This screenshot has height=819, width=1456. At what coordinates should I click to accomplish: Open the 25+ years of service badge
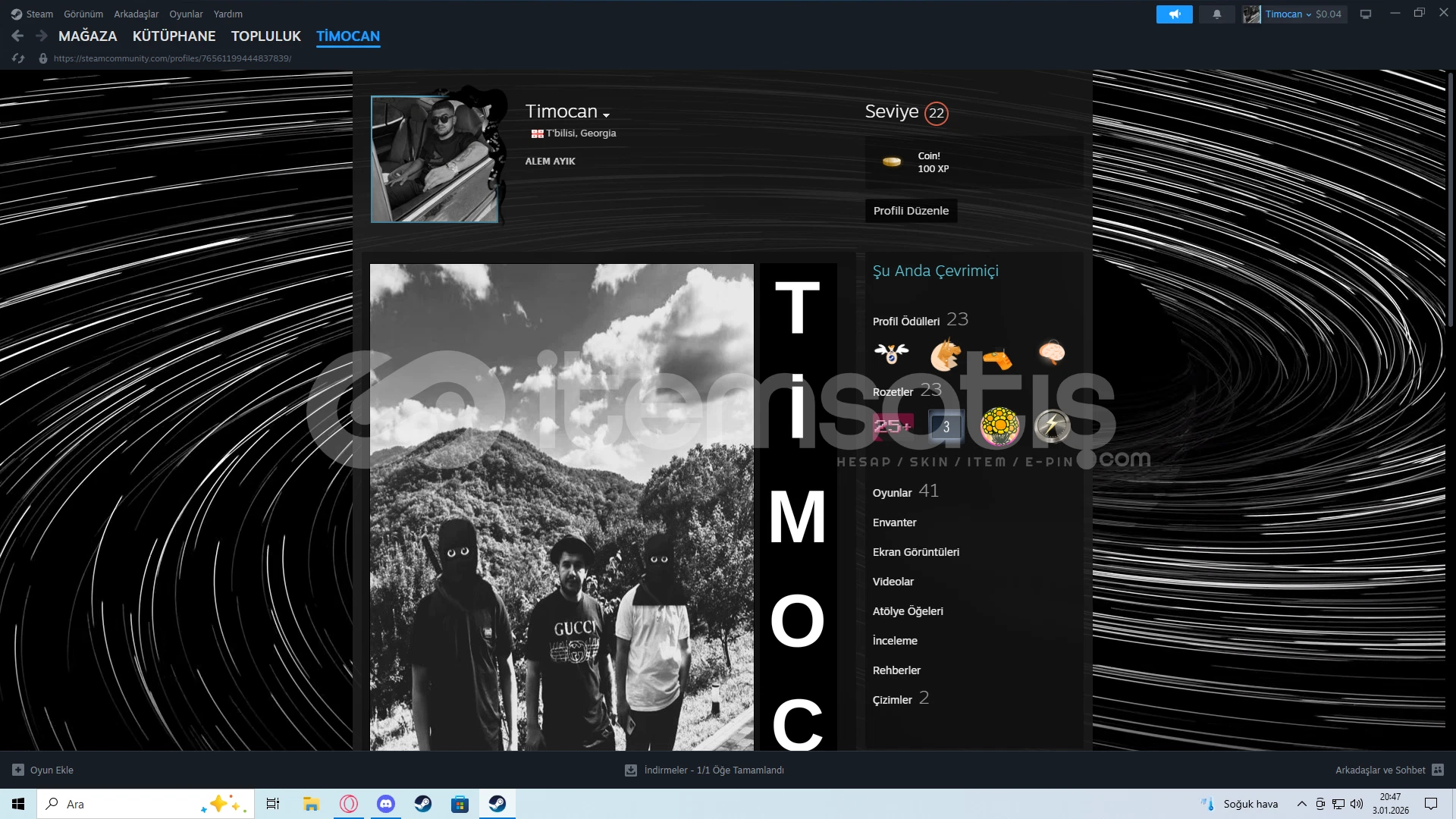893,426
